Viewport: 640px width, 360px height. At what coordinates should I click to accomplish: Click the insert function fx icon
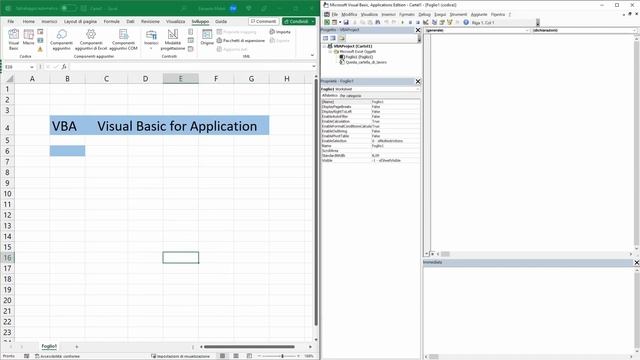(64, 67)
